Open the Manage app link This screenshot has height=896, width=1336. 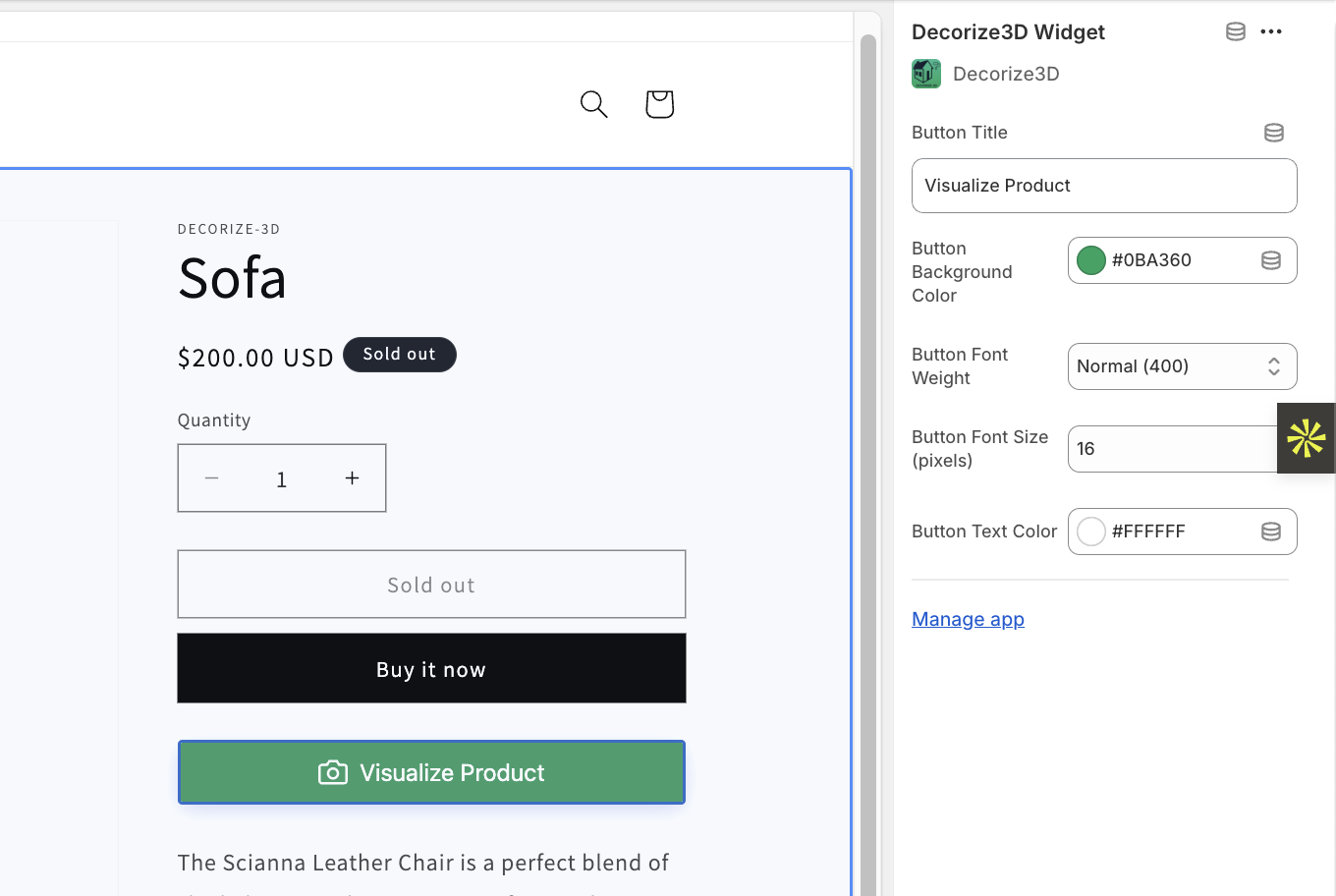(x=968, y=619)
